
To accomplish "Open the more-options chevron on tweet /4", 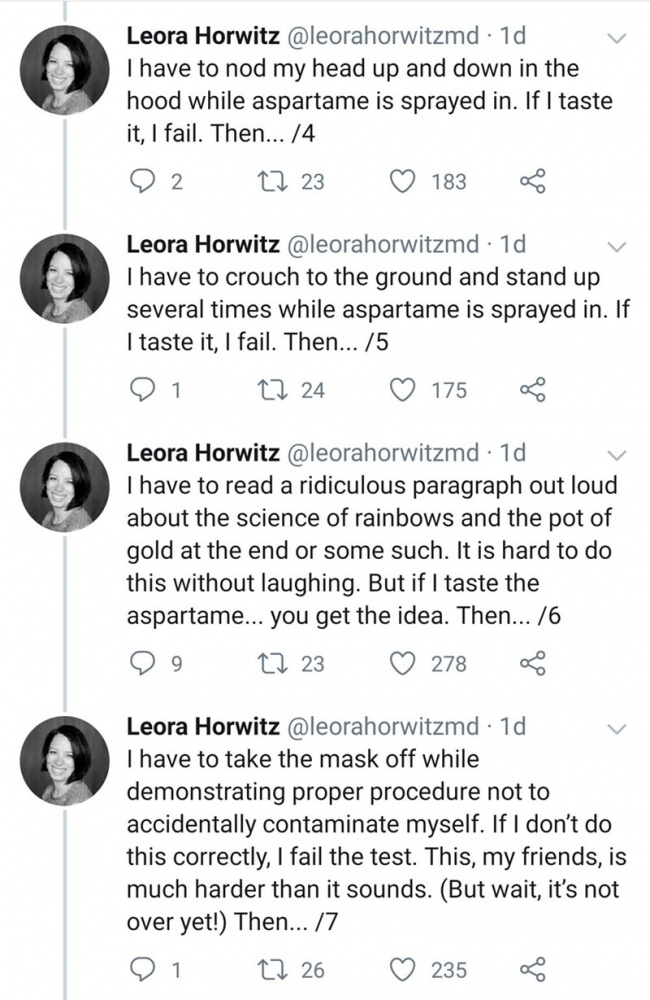I will [x=617, y=38].
